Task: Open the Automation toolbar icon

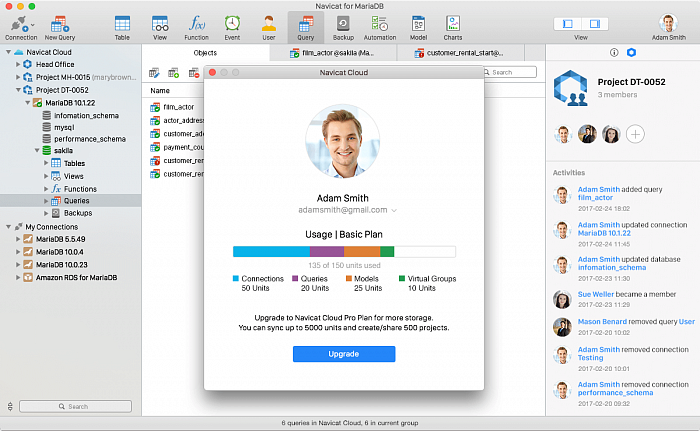Action: coord(380,24)
